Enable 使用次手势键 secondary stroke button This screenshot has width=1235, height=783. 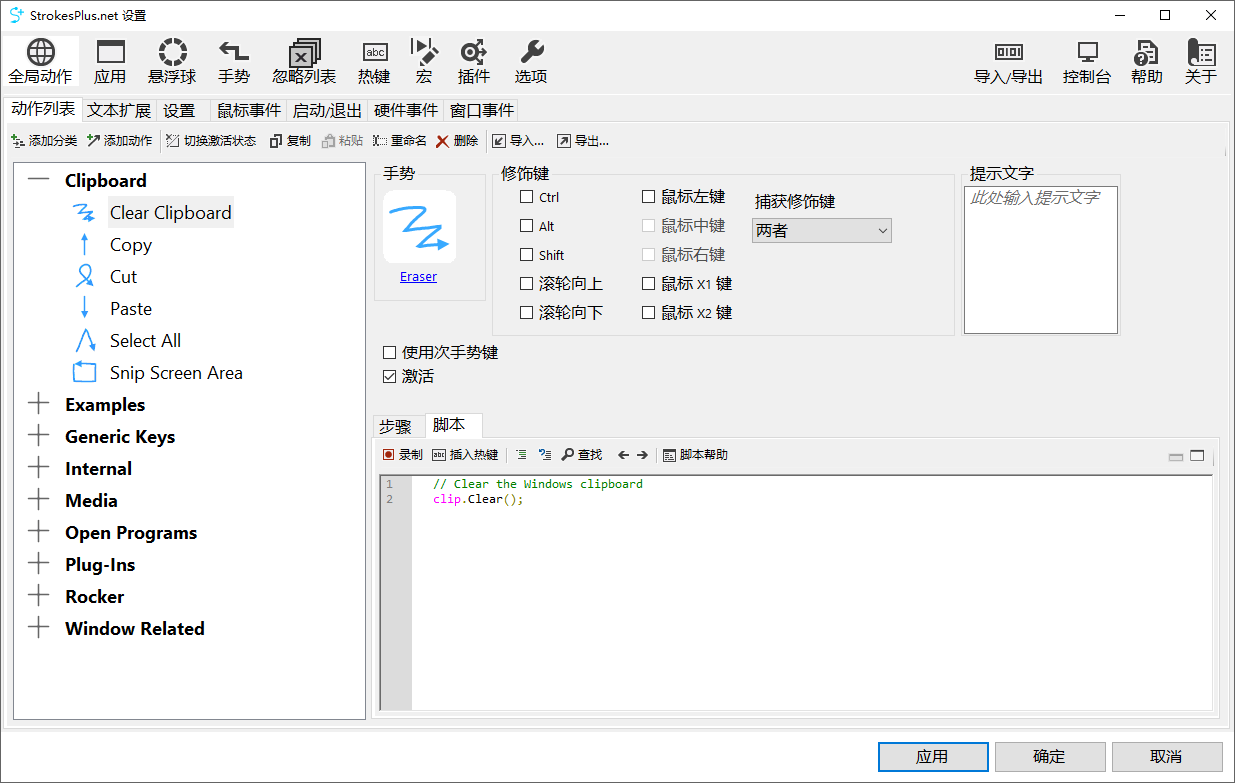tap(390, 352)
